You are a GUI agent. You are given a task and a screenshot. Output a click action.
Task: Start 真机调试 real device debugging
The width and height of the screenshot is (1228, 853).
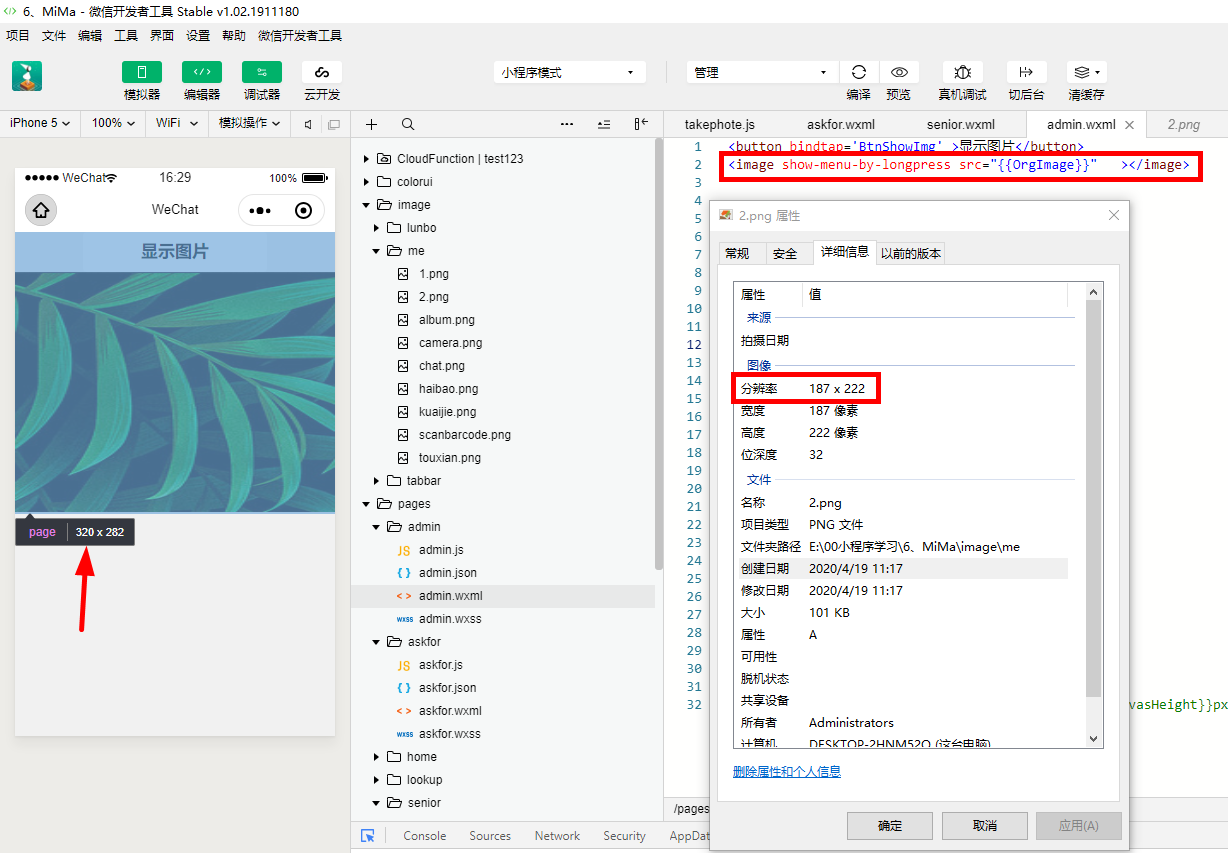pos(961,72)
